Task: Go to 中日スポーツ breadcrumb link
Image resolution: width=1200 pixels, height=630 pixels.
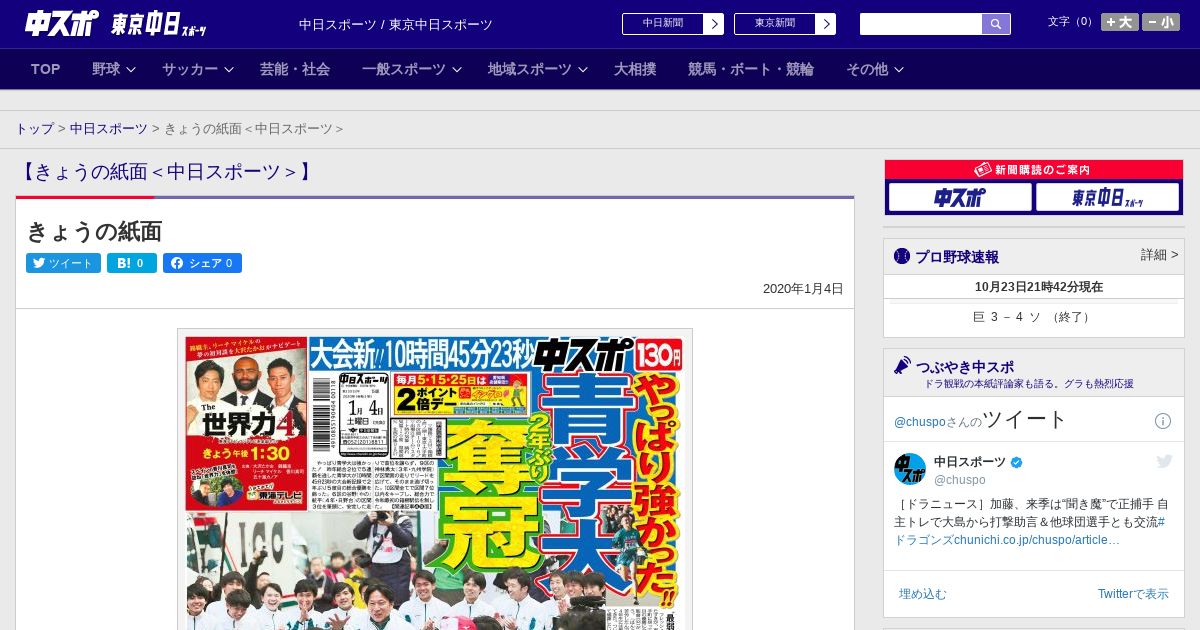Action: (x=109, y=129)
